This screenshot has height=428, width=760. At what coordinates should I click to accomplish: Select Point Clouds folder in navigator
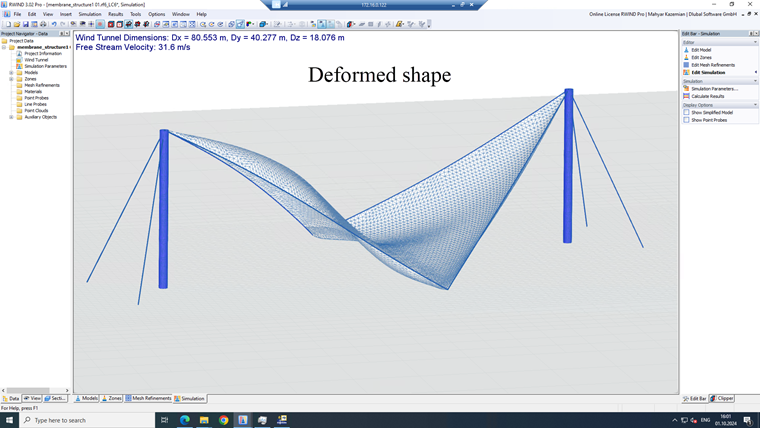(36, 110)
